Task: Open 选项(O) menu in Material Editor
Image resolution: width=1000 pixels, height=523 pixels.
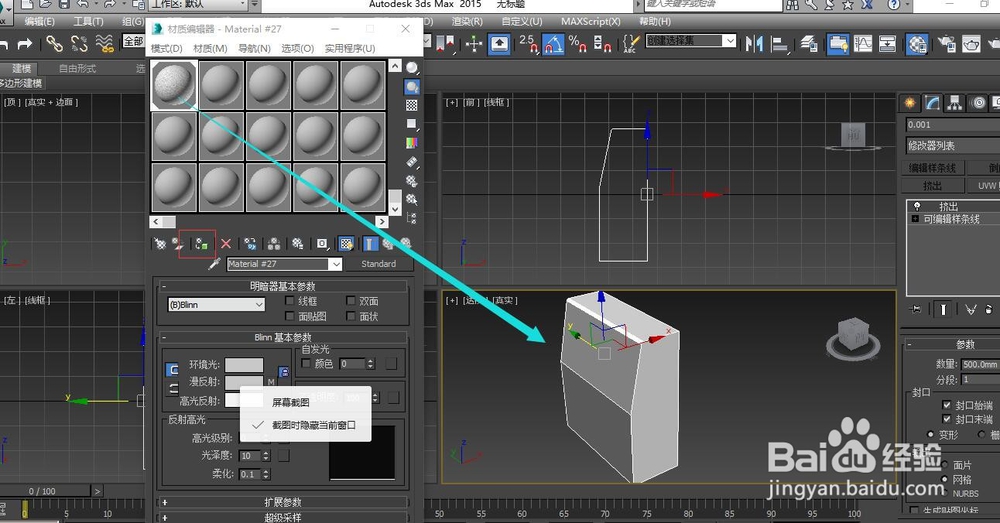Action: 297,48
